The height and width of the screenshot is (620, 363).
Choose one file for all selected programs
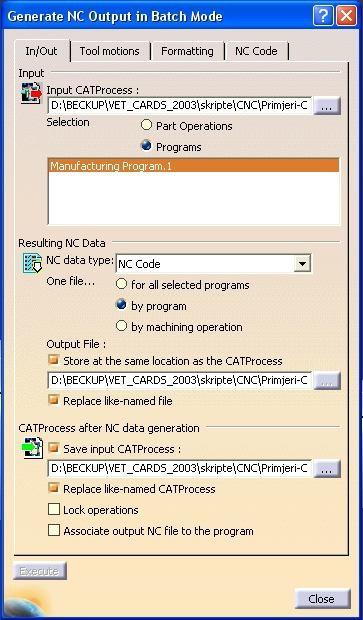pyautogui.click(x=121, y=284)
